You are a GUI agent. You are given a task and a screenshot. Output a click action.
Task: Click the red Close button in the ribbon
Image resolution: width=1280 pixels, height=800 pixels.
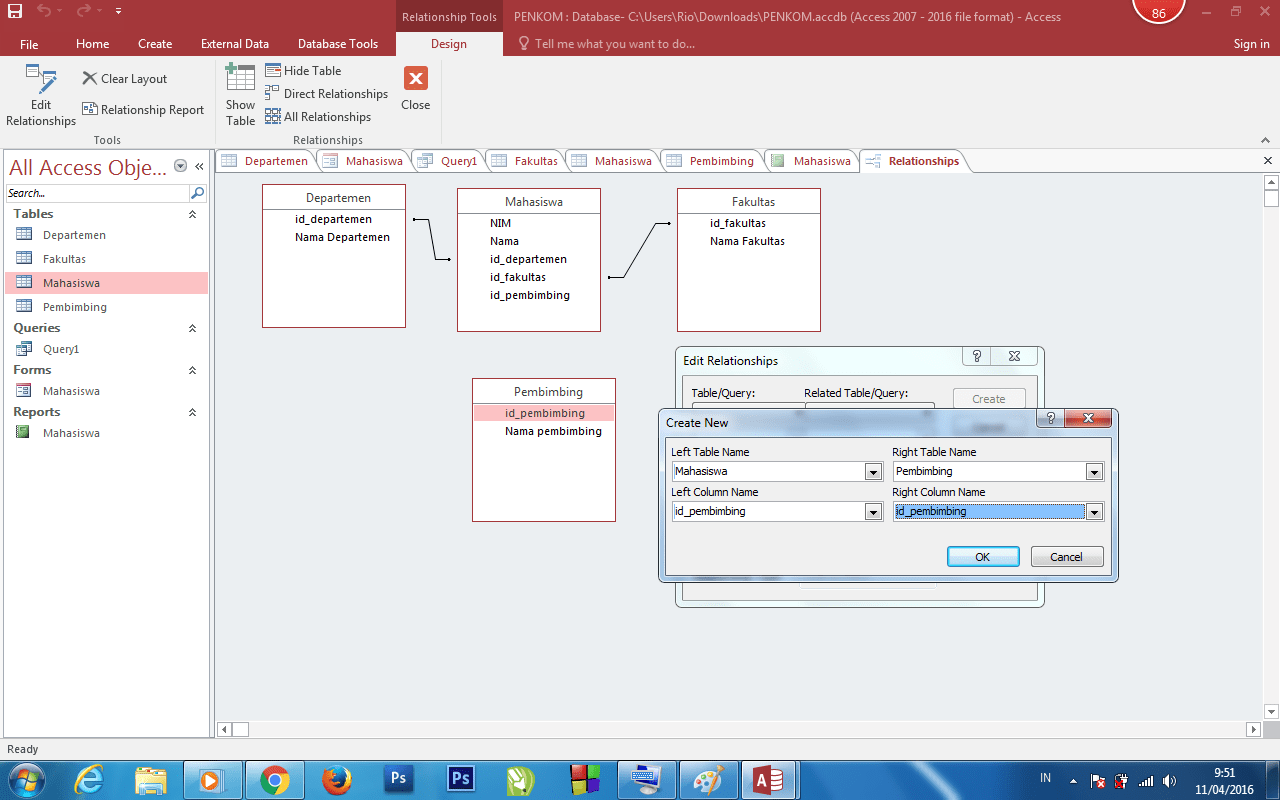pos(416,89)
